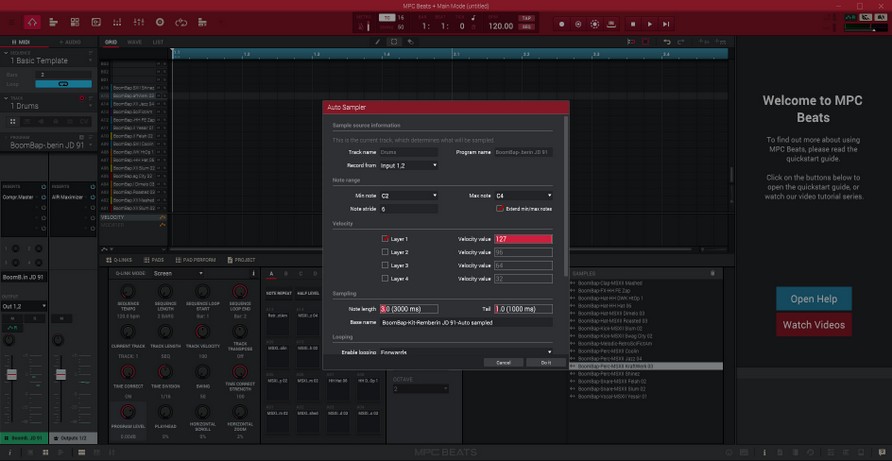This screenshot has height=461, width=892.
Task: Toggle Note Repeat button
Action: 278,293
